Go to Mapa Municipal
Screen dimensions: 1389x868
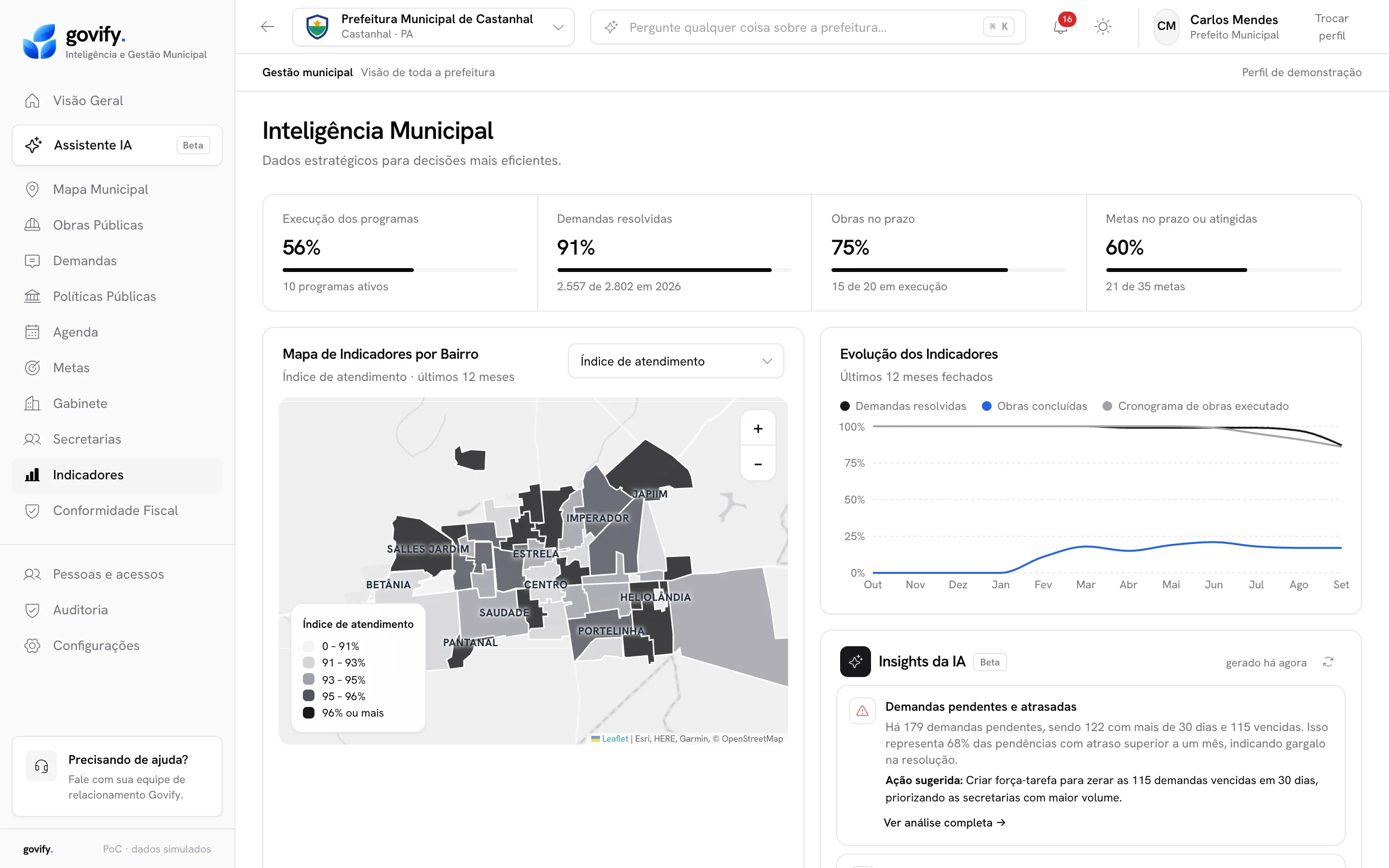click(117, 190)
